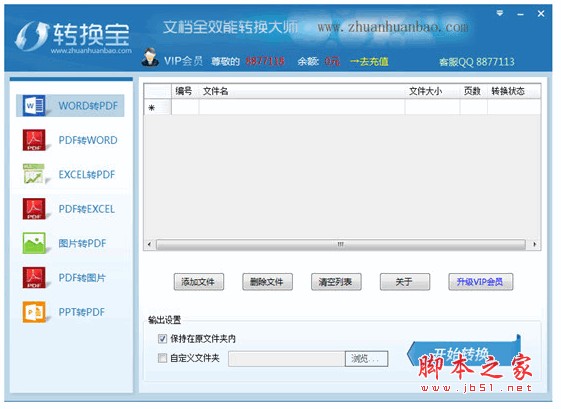
Task: Click the user ID 8877118
Action: click(x=265, y=61)
